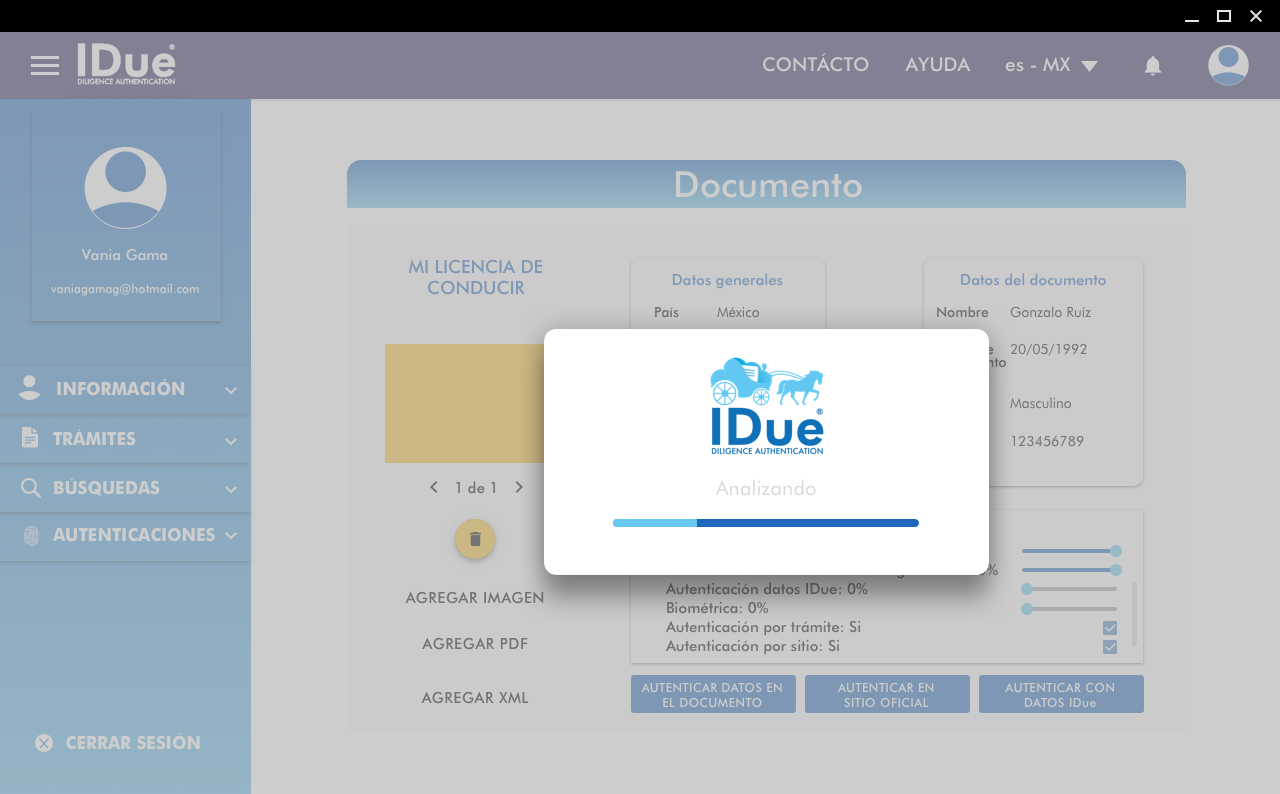Open the hamburger menu icon
Viewport: 1280px width, 794px height.
point(44,65)
